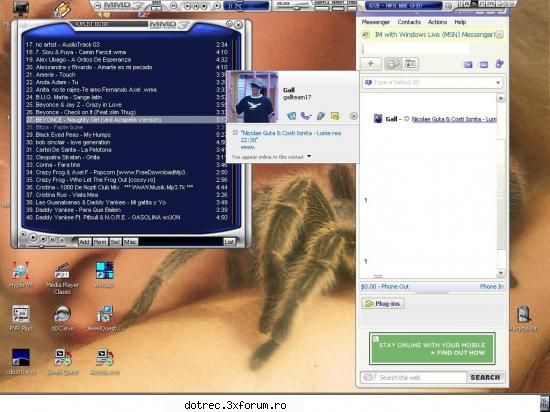Click the instant message icon in contact card

(291, 115)
